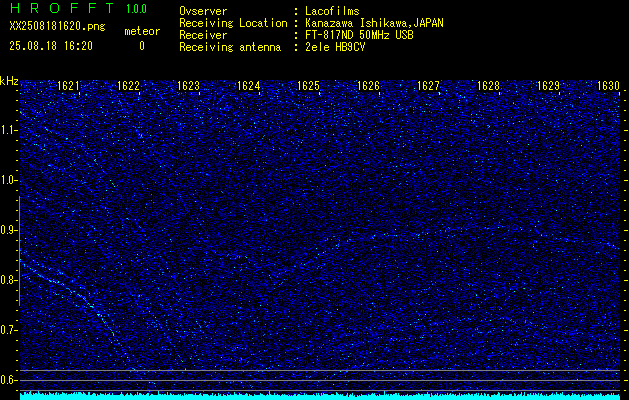Click the Receiving Location label
Screen dimensions: 629x400
click(x=233, y=23)
